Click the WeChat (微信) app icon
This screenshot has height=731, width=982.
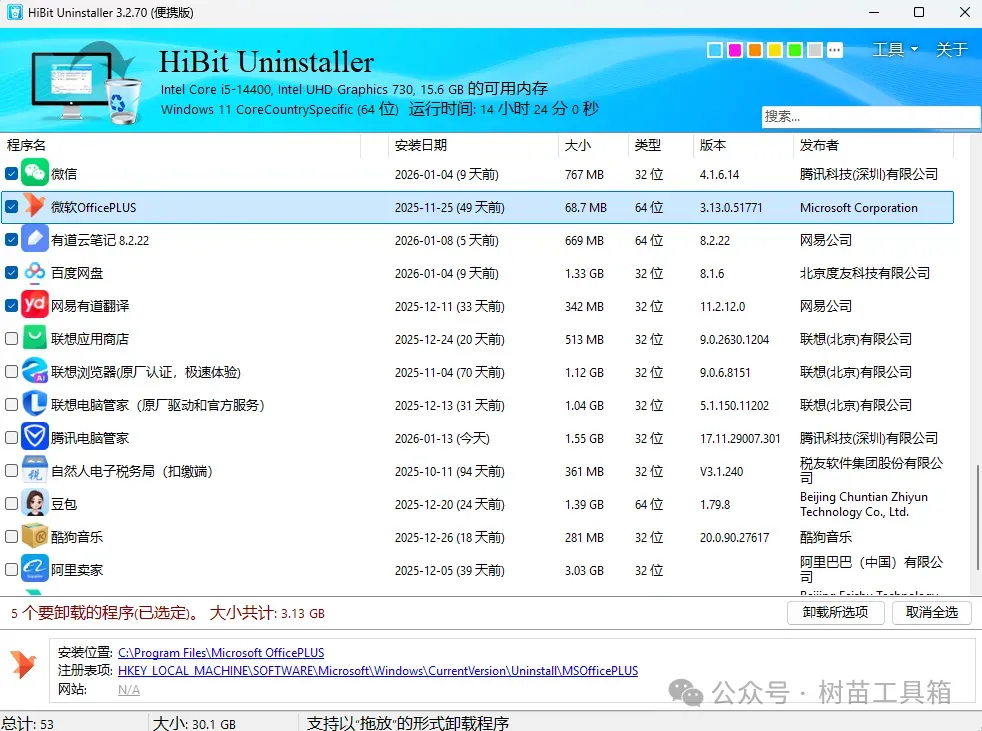point(34,174)
